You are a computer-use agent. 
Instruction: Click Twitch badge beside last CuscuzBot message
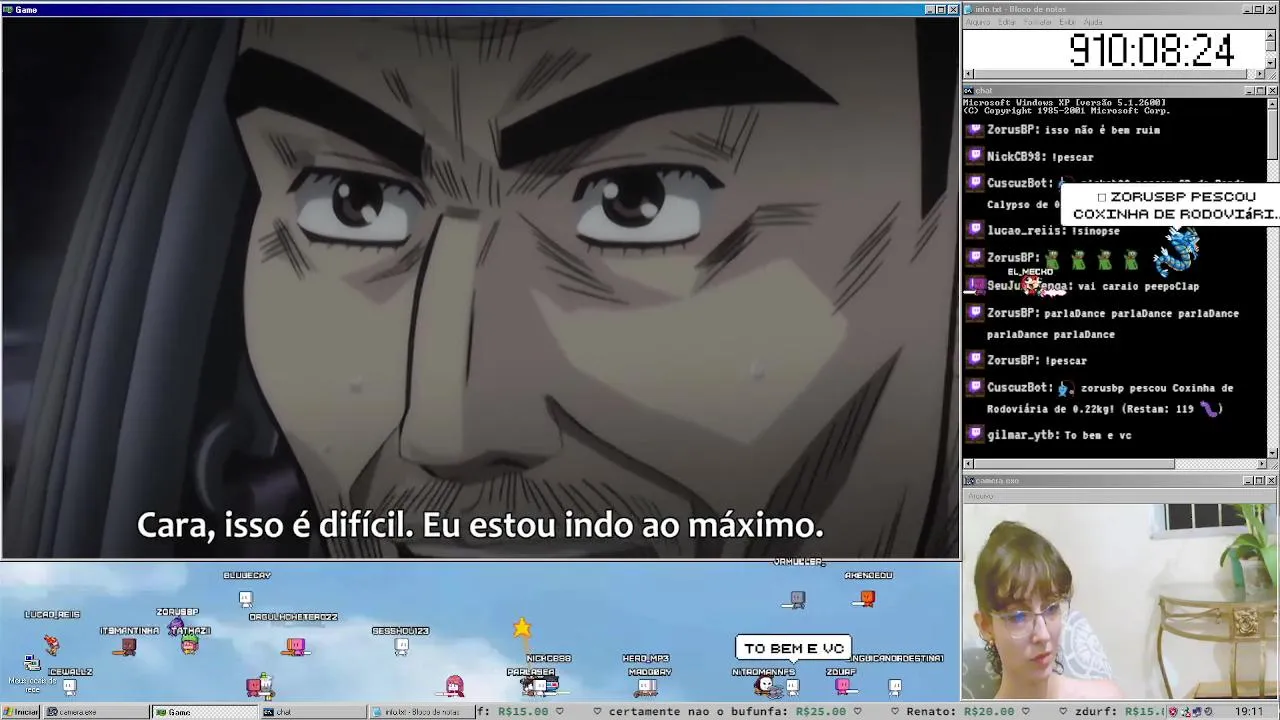tap(975, 387)
